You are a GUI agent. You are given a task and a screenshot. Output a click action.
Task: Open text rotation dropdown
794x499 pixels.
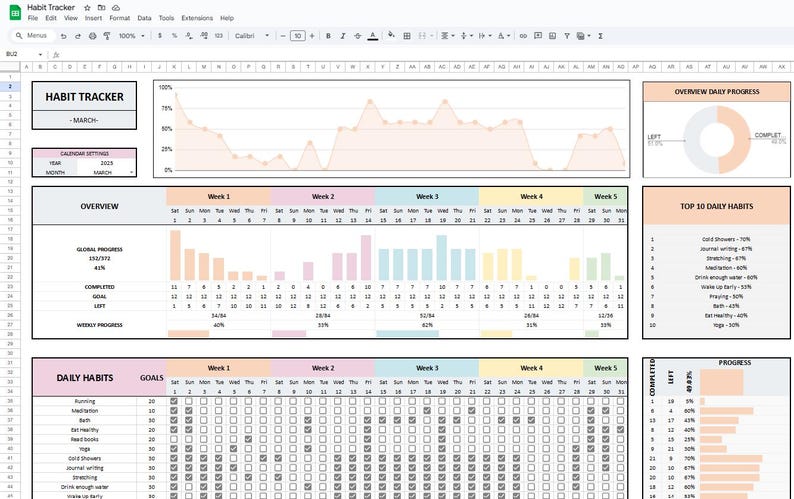point(503,36)
